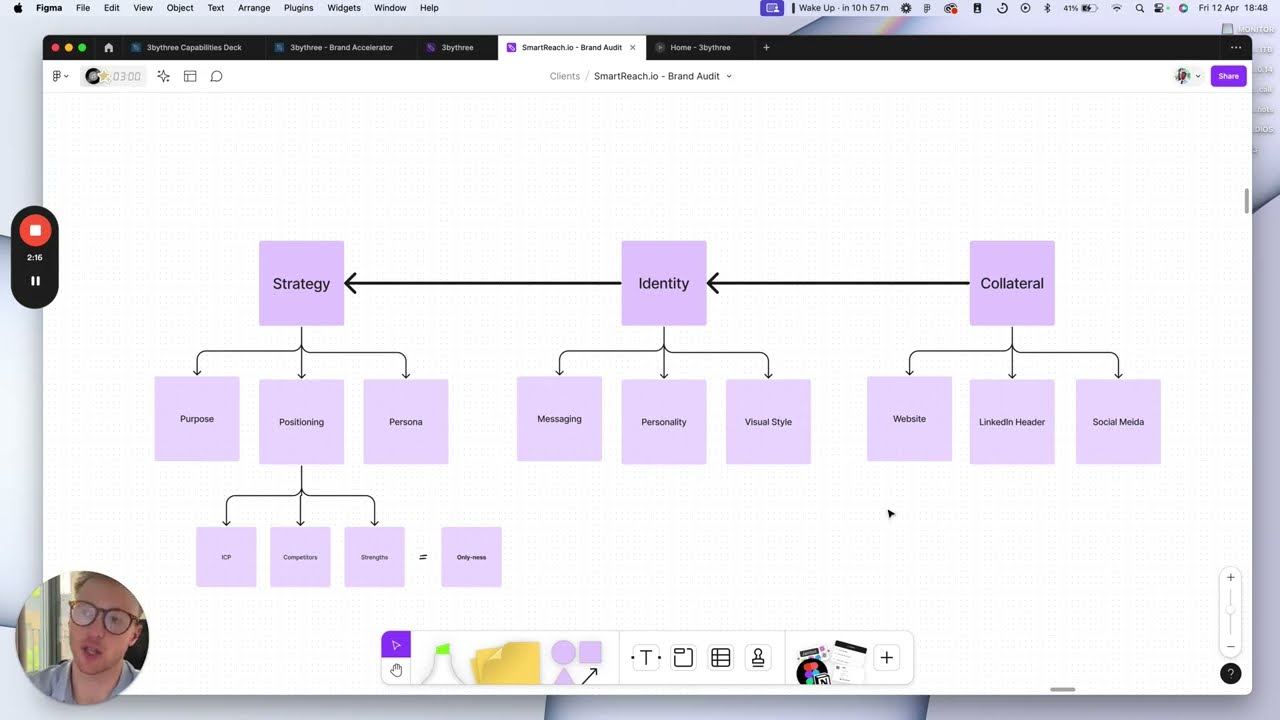Select the Collateral box

coord(1012,283)
